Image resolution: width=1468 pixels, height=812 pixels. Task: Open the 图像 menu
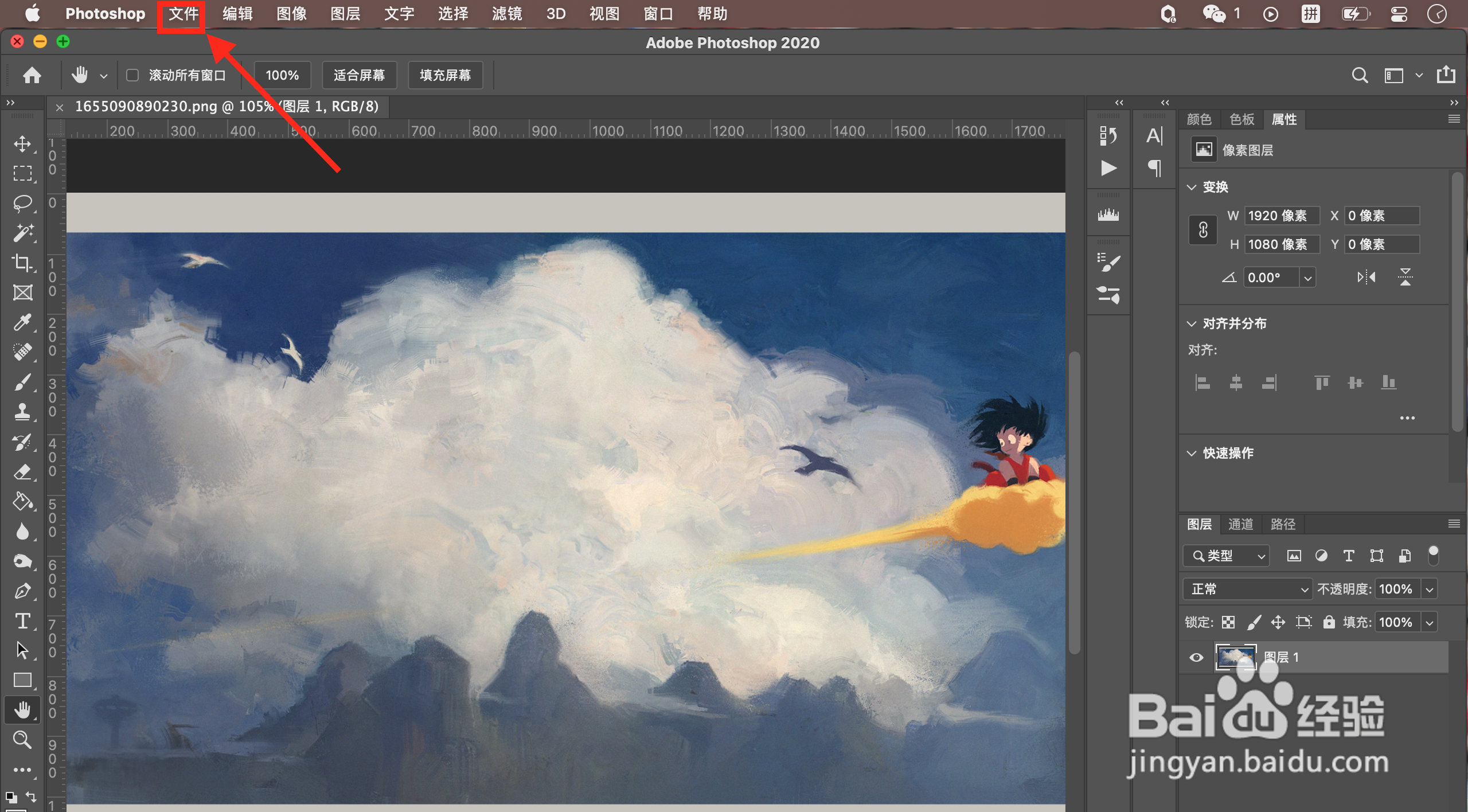pos(291,14)
